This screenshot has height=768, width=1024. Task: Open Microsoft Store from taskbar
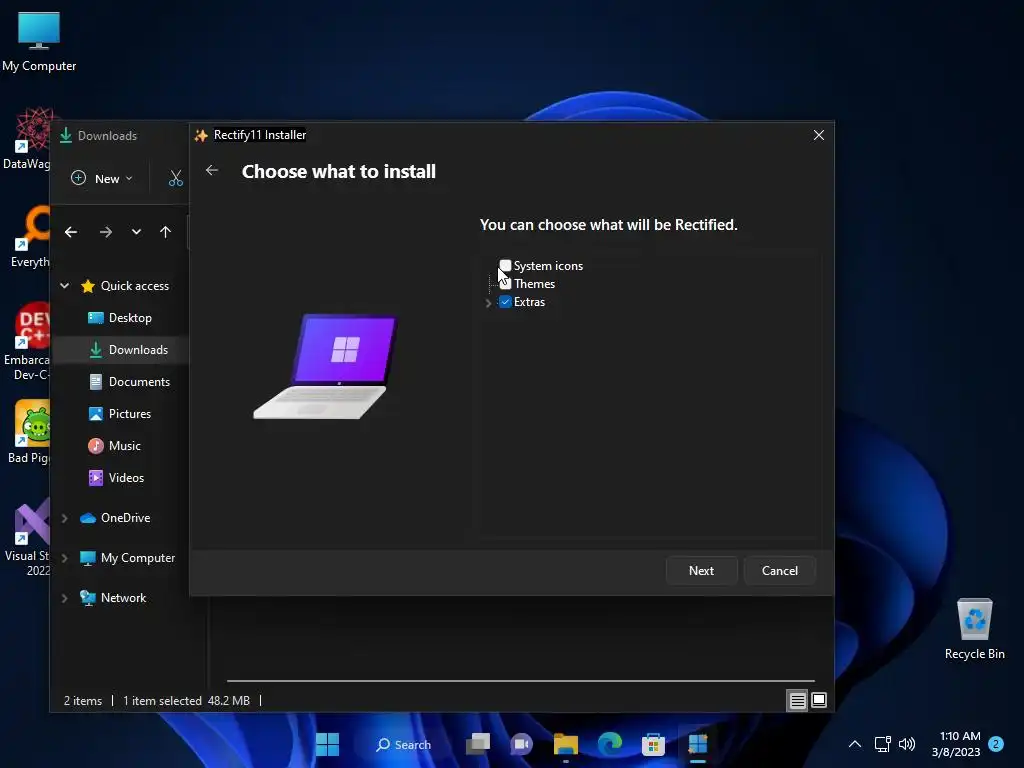(653, 744)
